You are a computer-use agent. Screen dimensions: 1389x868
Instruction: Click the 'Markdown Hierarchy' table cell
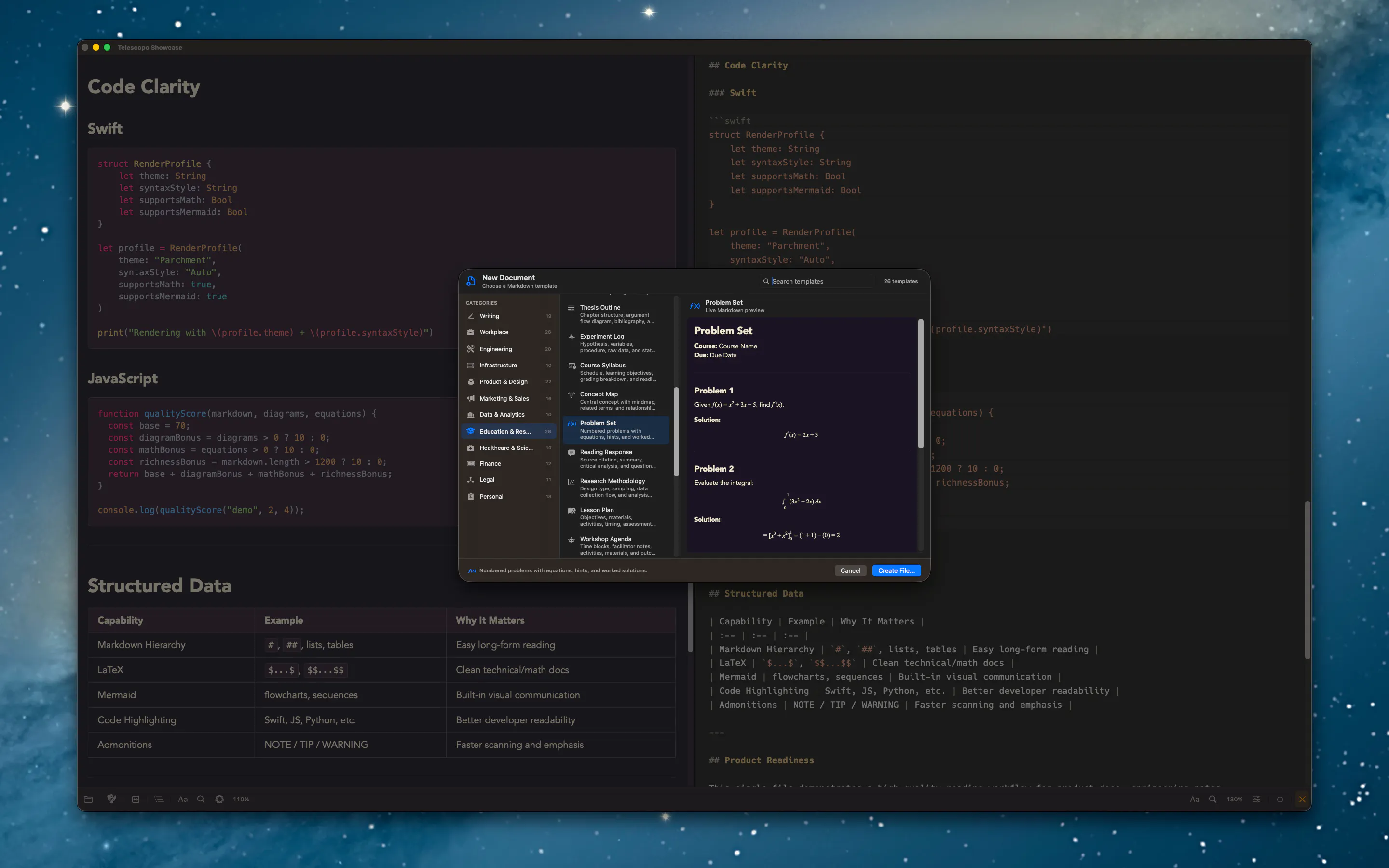(x=171, y=645)
